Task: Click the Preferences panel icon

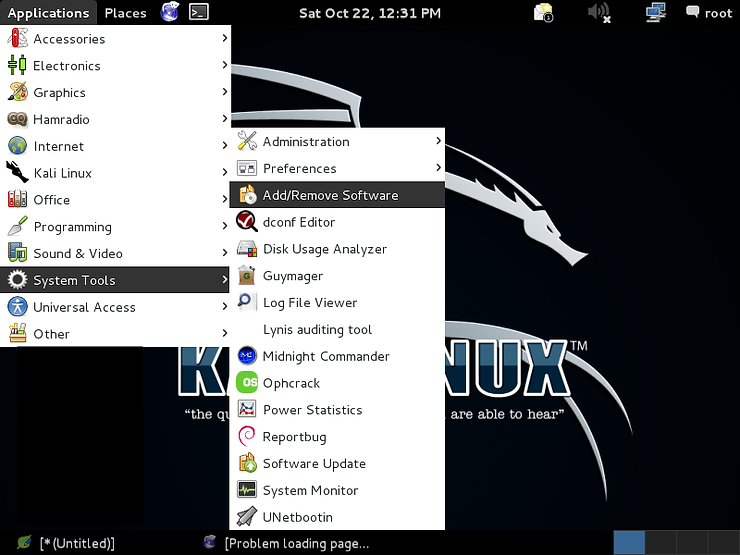Action: [x=247, y=168]
